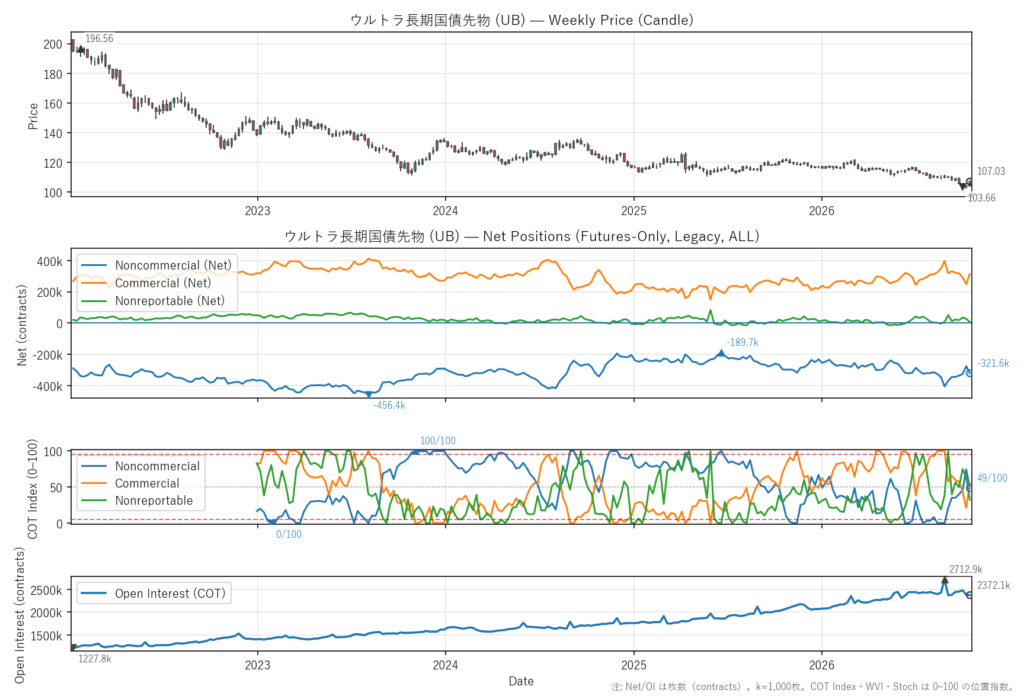Select the 196.56 price high annotation
Image resolution: width=1024 pixels, height=699 pixels.
pos(99,39)
